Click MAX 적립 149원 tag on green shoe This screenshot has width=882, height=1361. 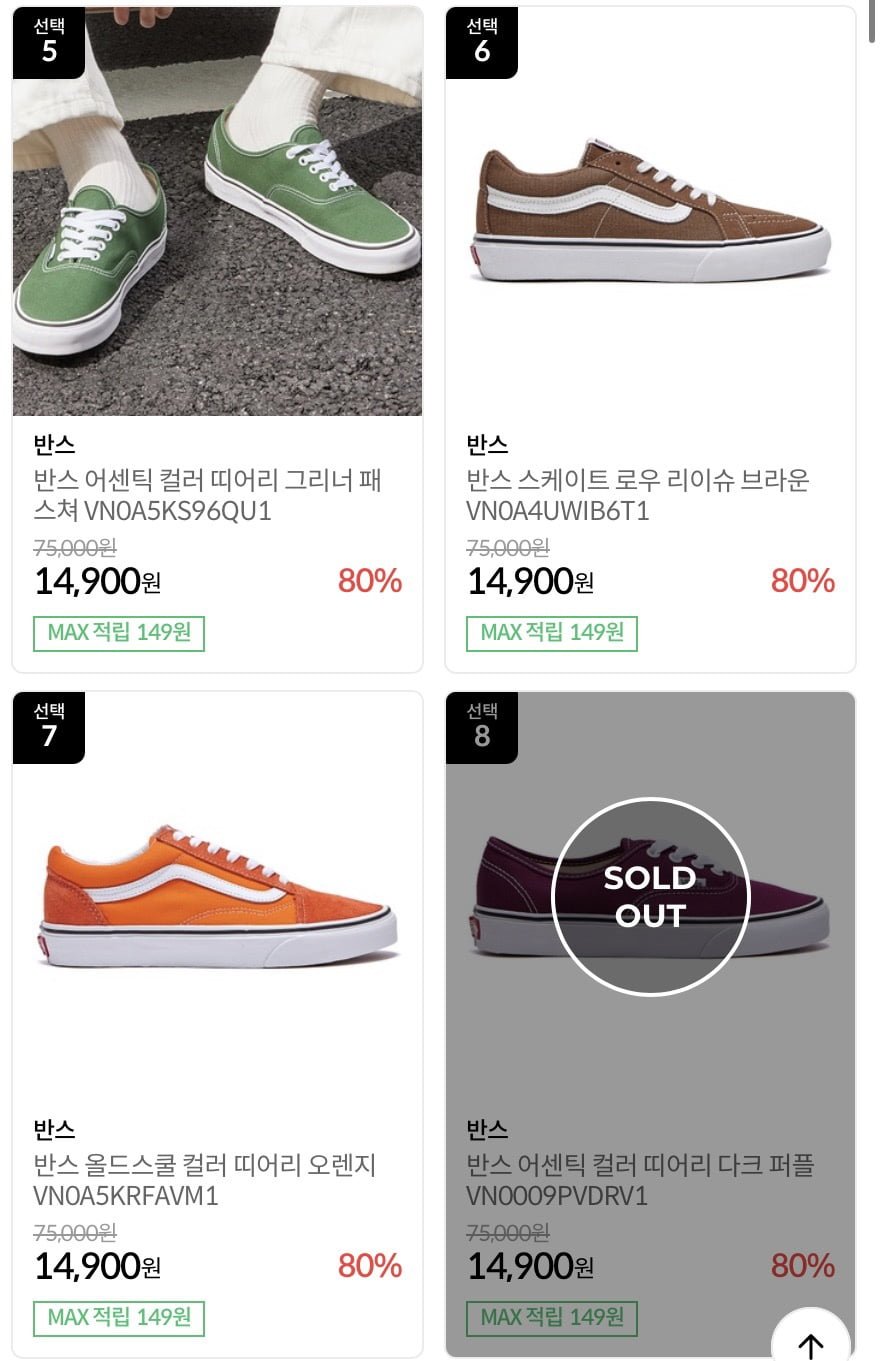[x=119, y=633]
